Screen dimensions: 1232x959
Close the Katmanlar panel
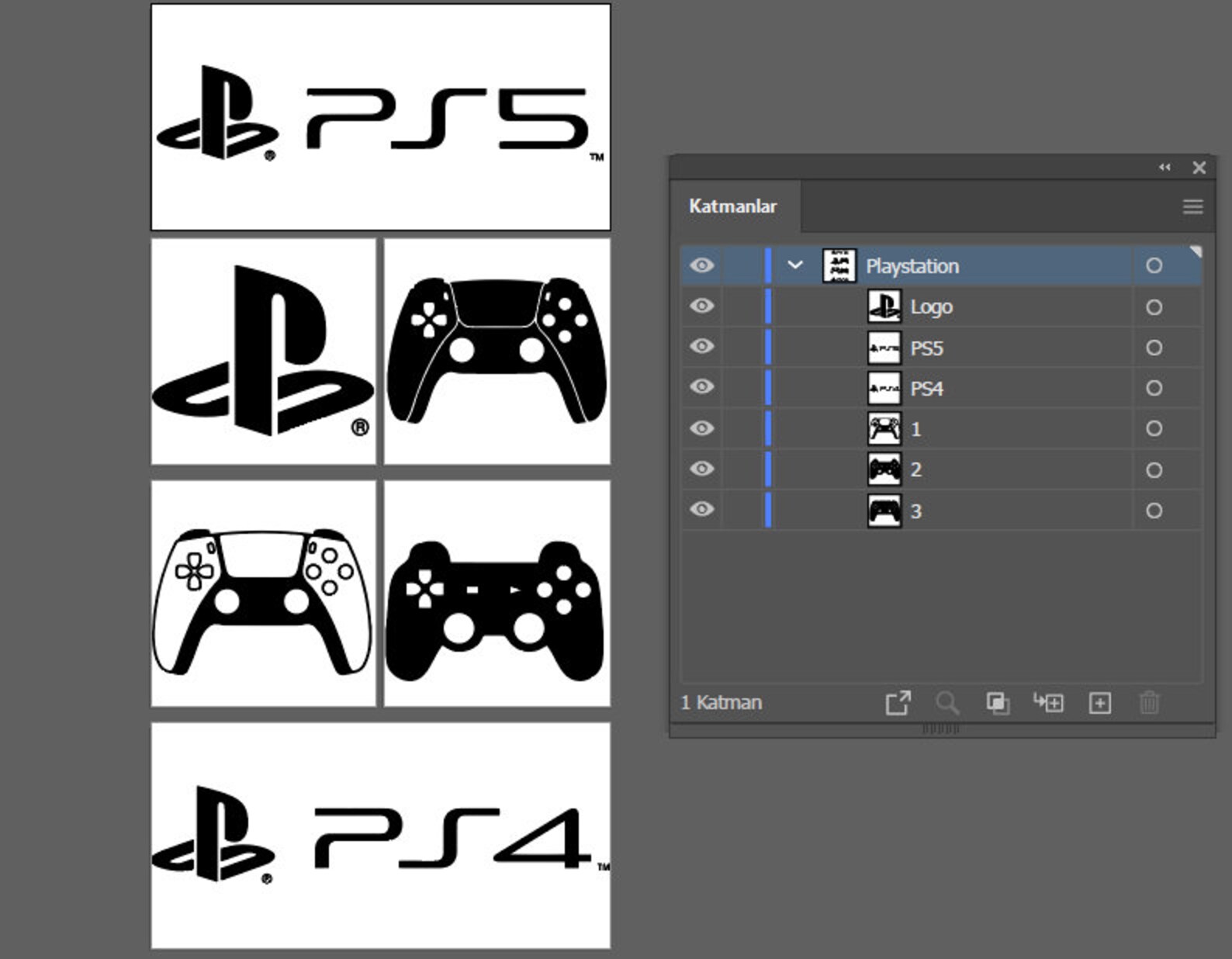[1199, 167]
